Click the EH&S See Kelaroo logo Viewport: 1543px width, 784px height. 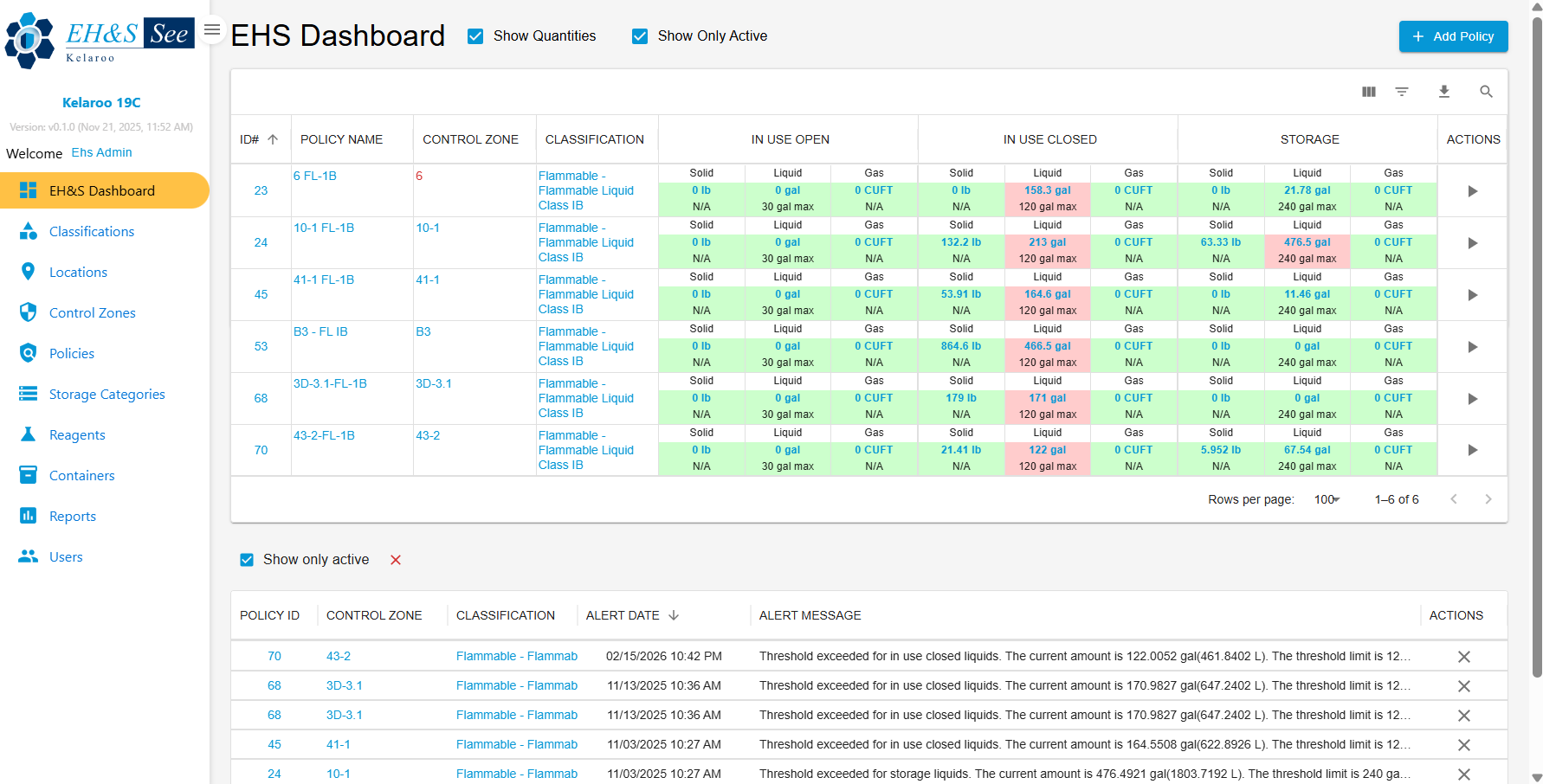click(x=100, y=40)
